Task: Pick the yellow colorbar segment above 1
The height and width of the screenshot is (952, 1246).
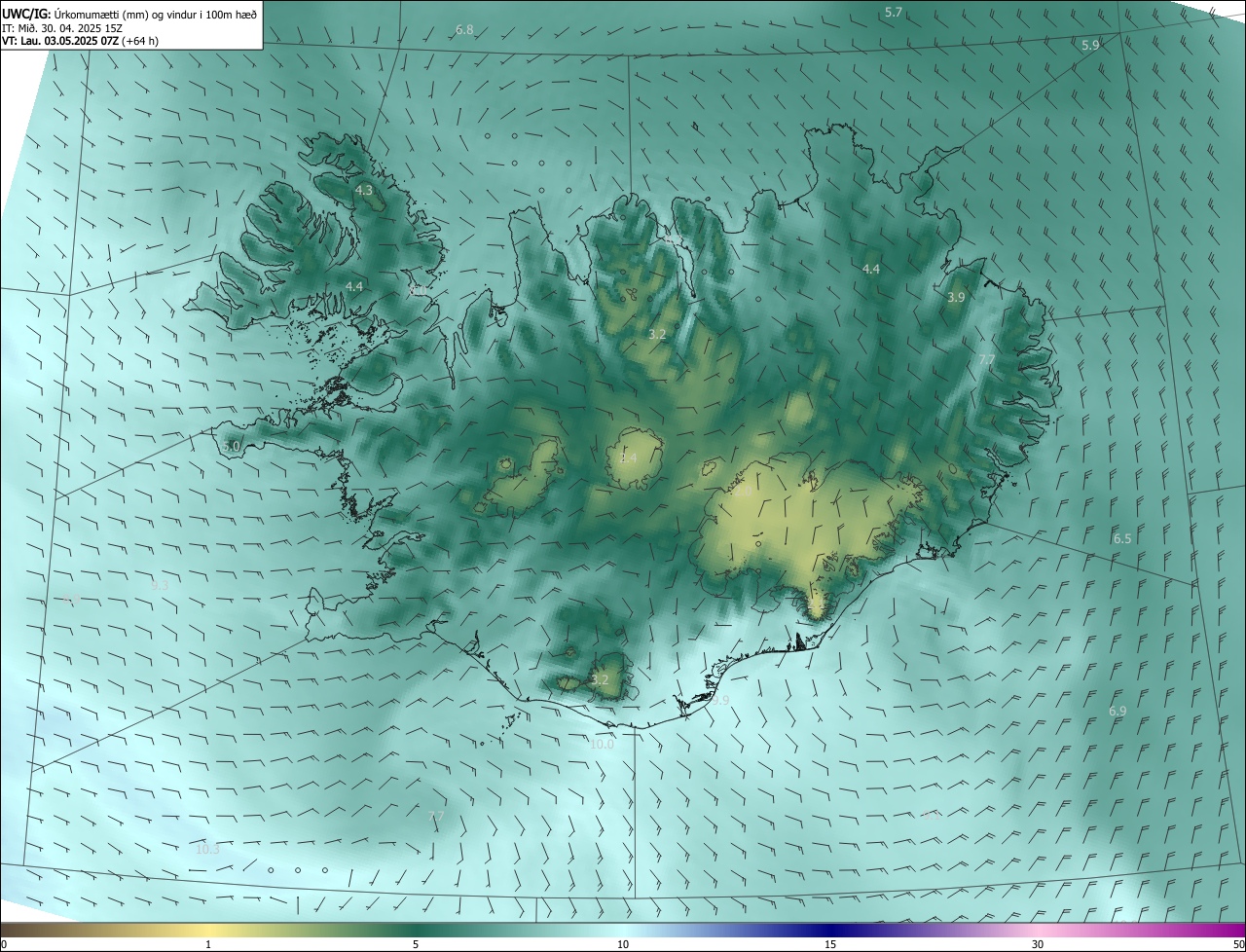Action: click(x=208, y=930)
